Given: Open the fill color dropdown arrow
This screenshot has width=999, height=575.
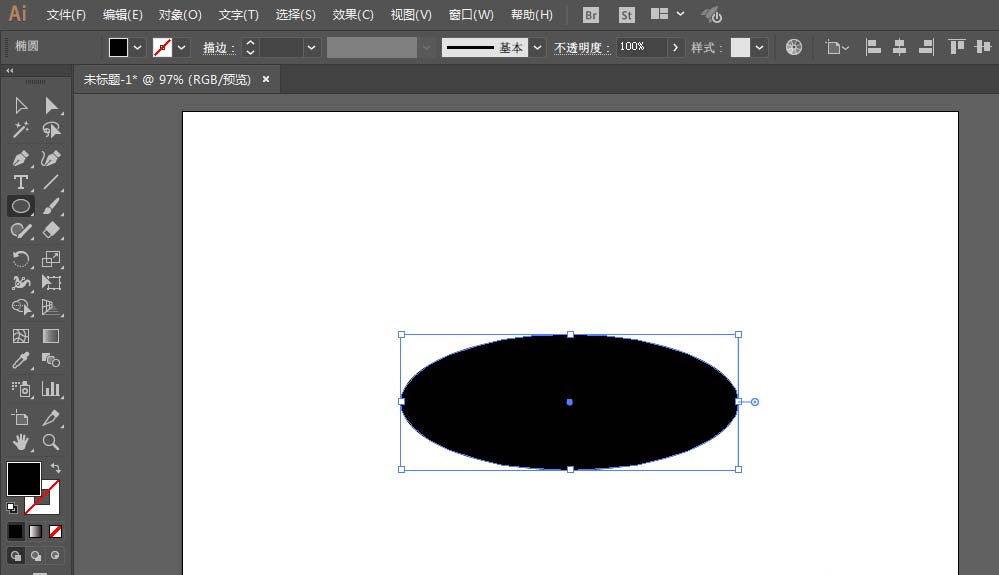Looking at the screenshot, I should (x=138, y=47).
